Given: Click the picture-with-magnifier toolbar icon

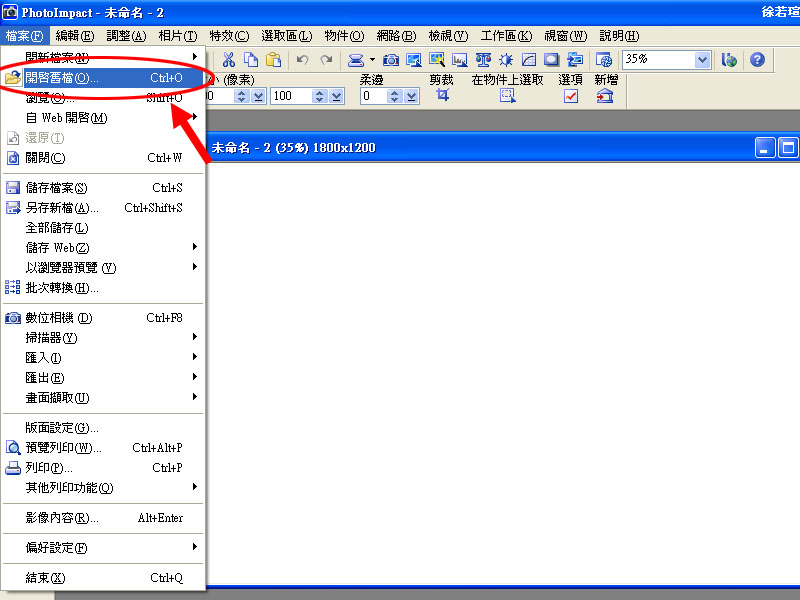Looking at the screenshot, I should click(437, 60).
